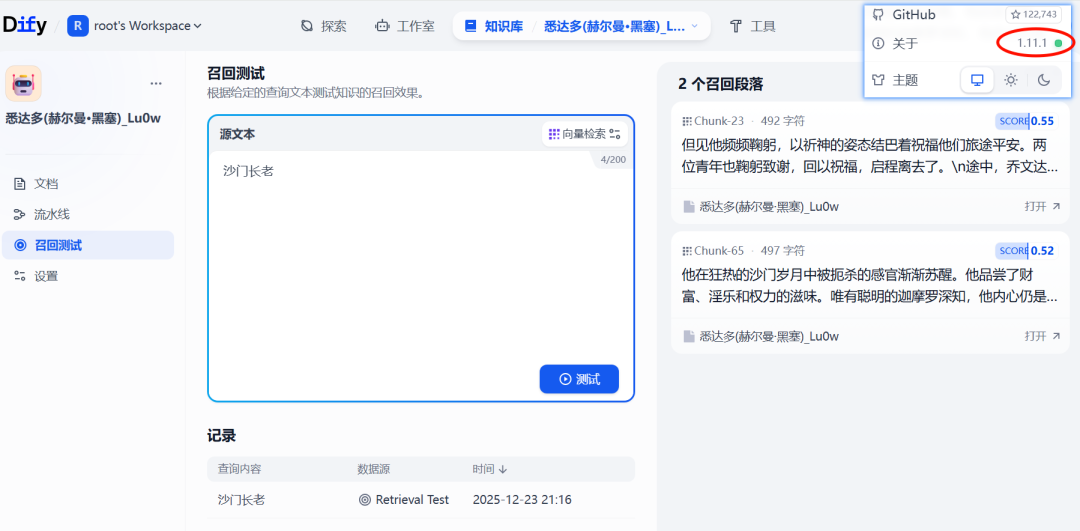Select the dark theme moon icon

[x=1043, y=80]
